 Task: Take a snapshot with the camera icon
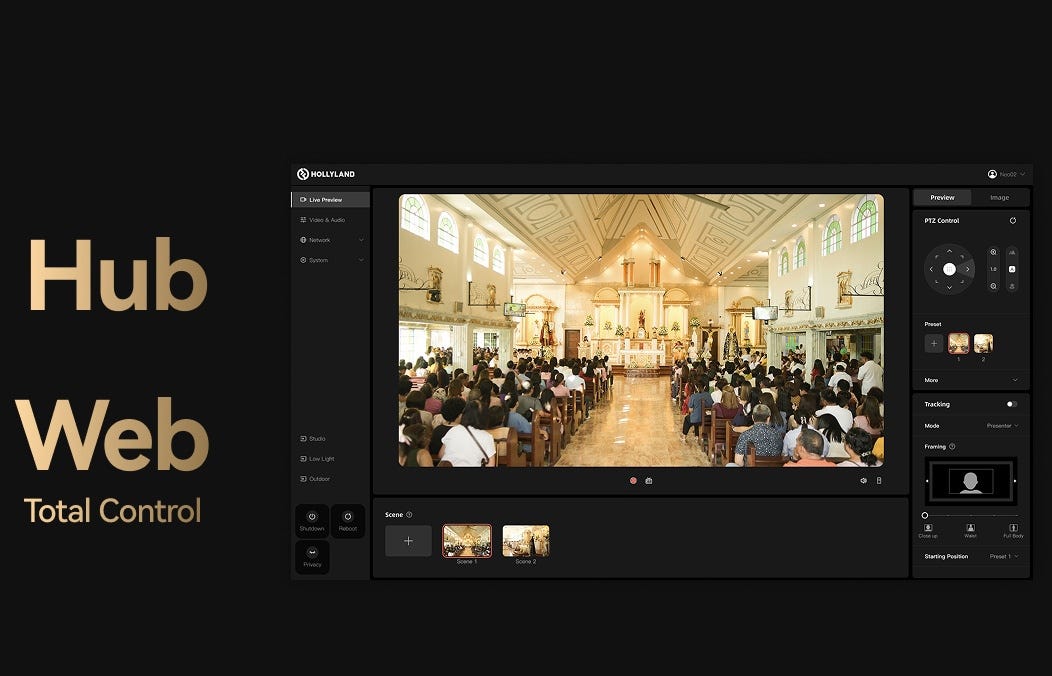pos(649,481)
